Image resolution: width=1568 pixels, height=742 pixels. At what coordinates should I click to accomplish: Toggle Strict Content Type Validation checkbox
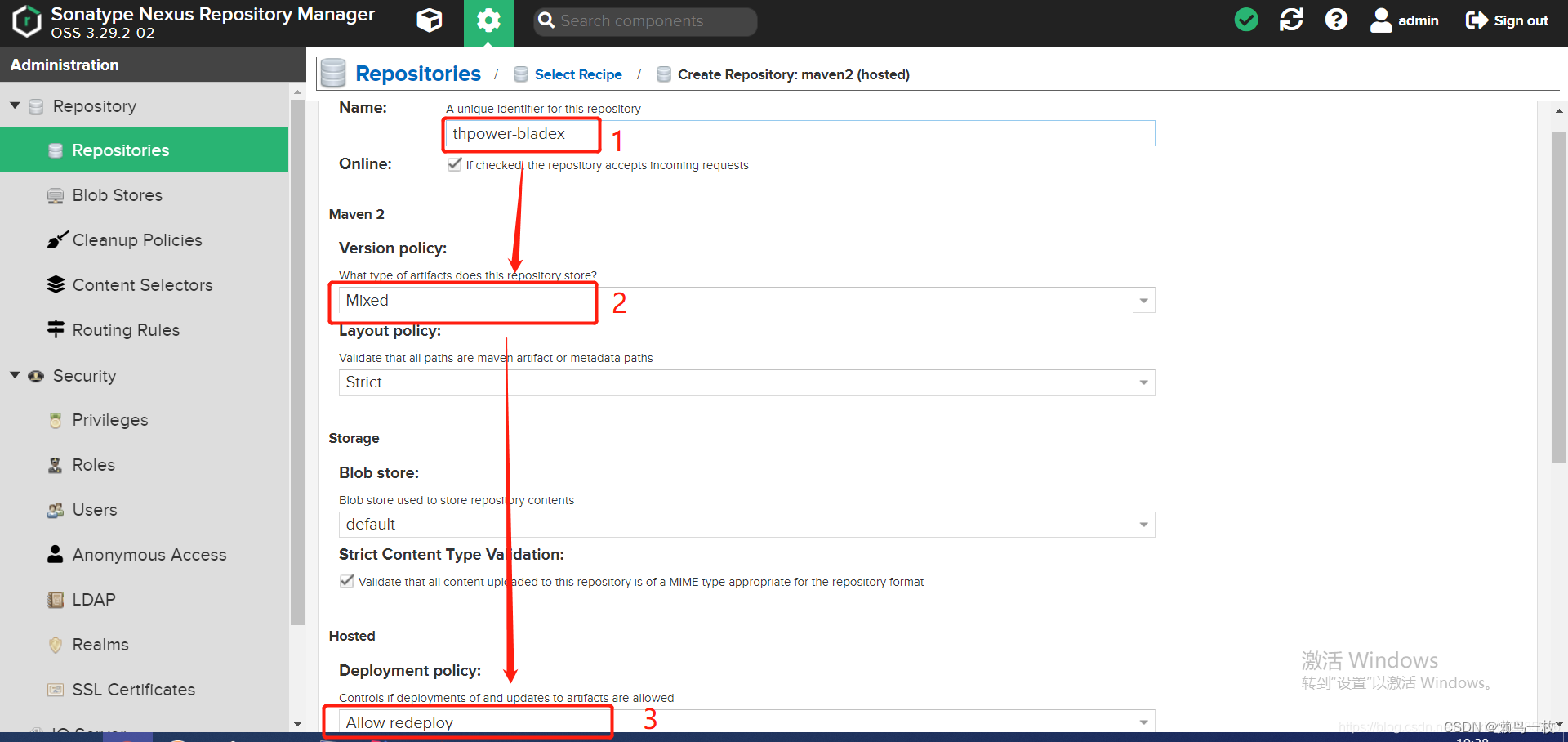click(347, 581)
